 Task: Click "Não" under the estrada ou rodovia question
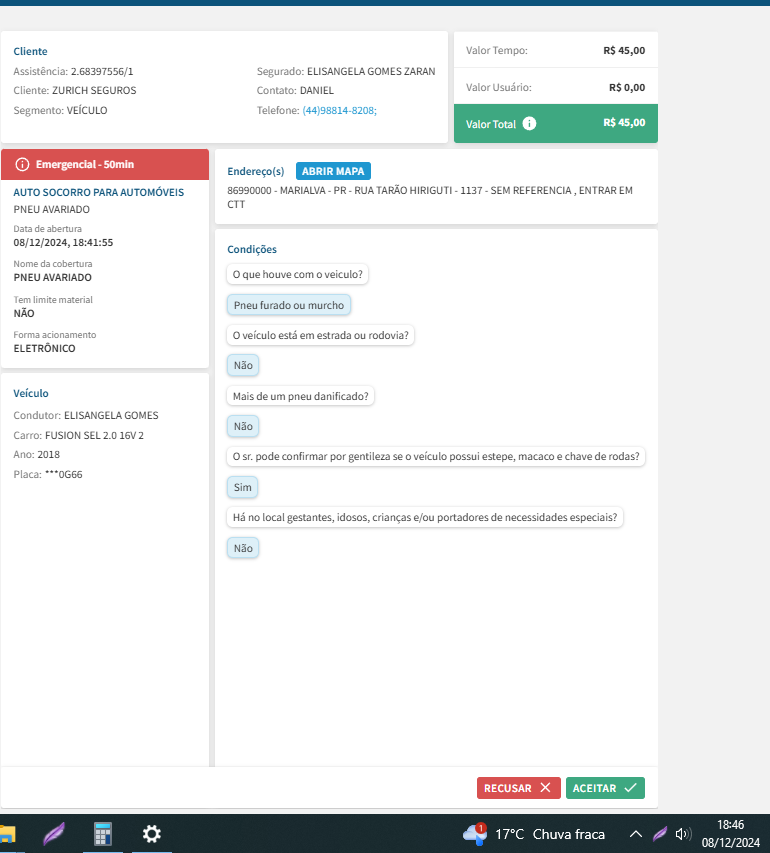pos(243,366)
